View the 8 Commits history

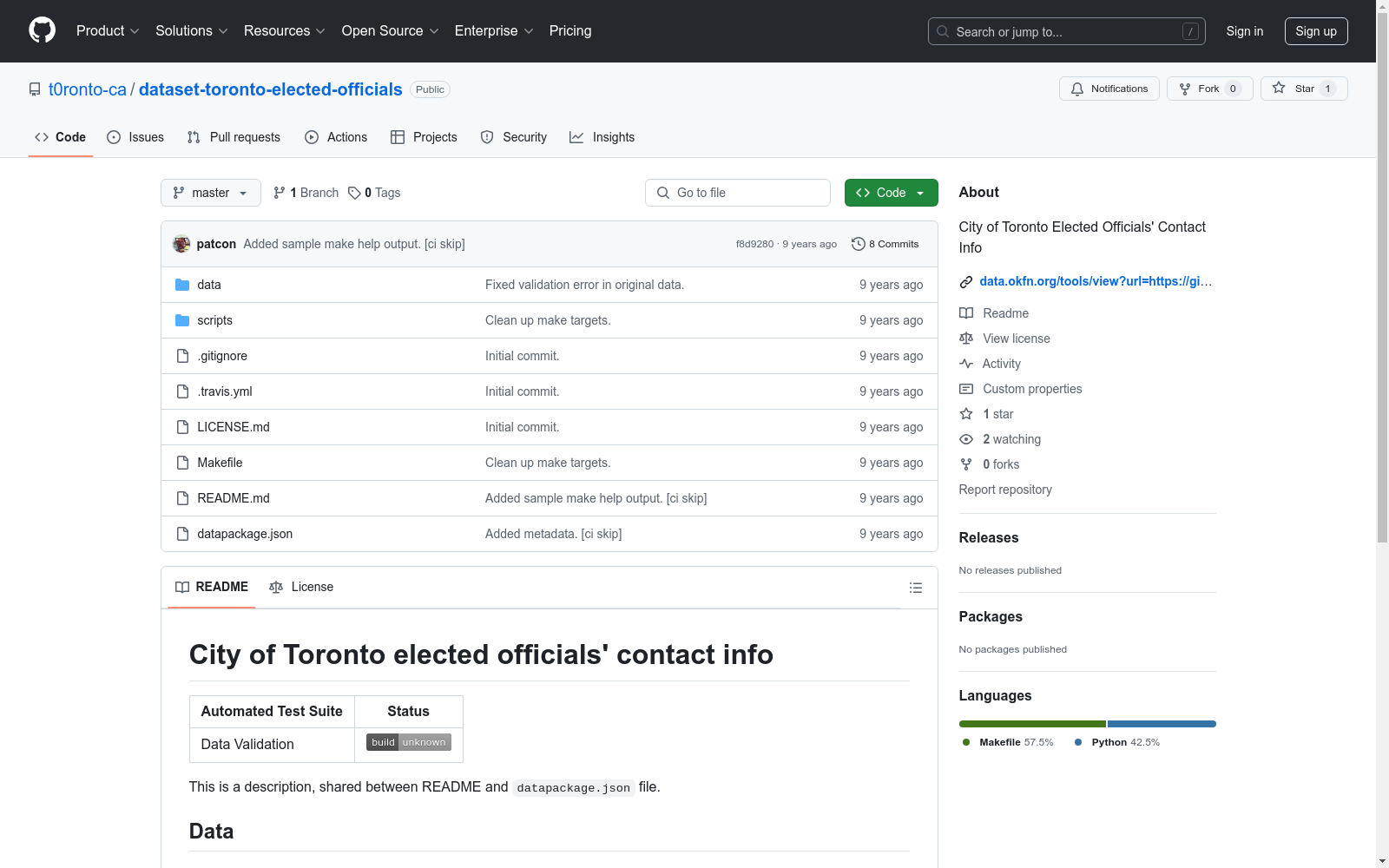[885, 244]
